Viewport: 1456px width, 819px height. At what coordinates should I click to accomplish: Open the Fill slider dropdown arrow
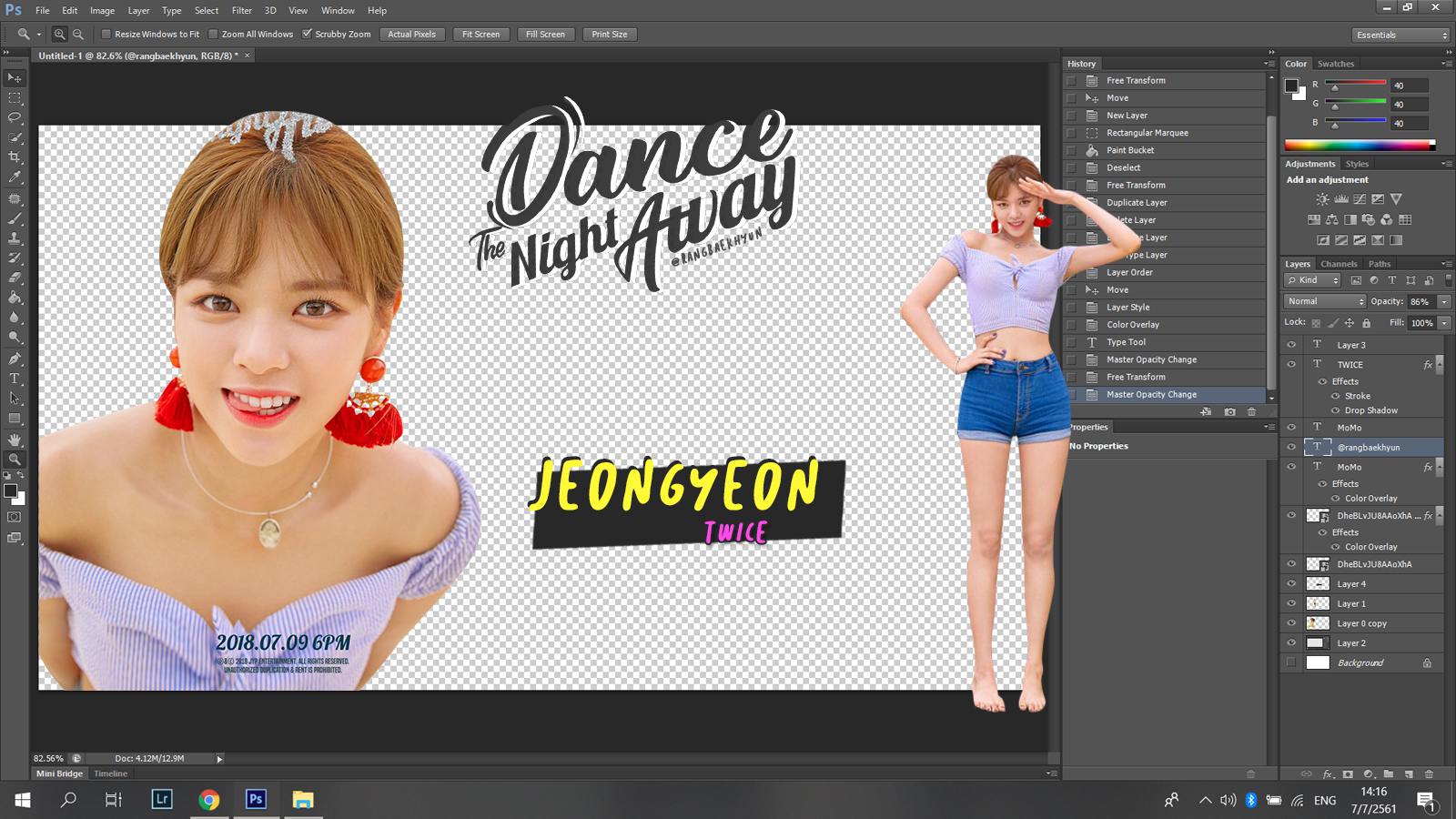coord(1444,323)
